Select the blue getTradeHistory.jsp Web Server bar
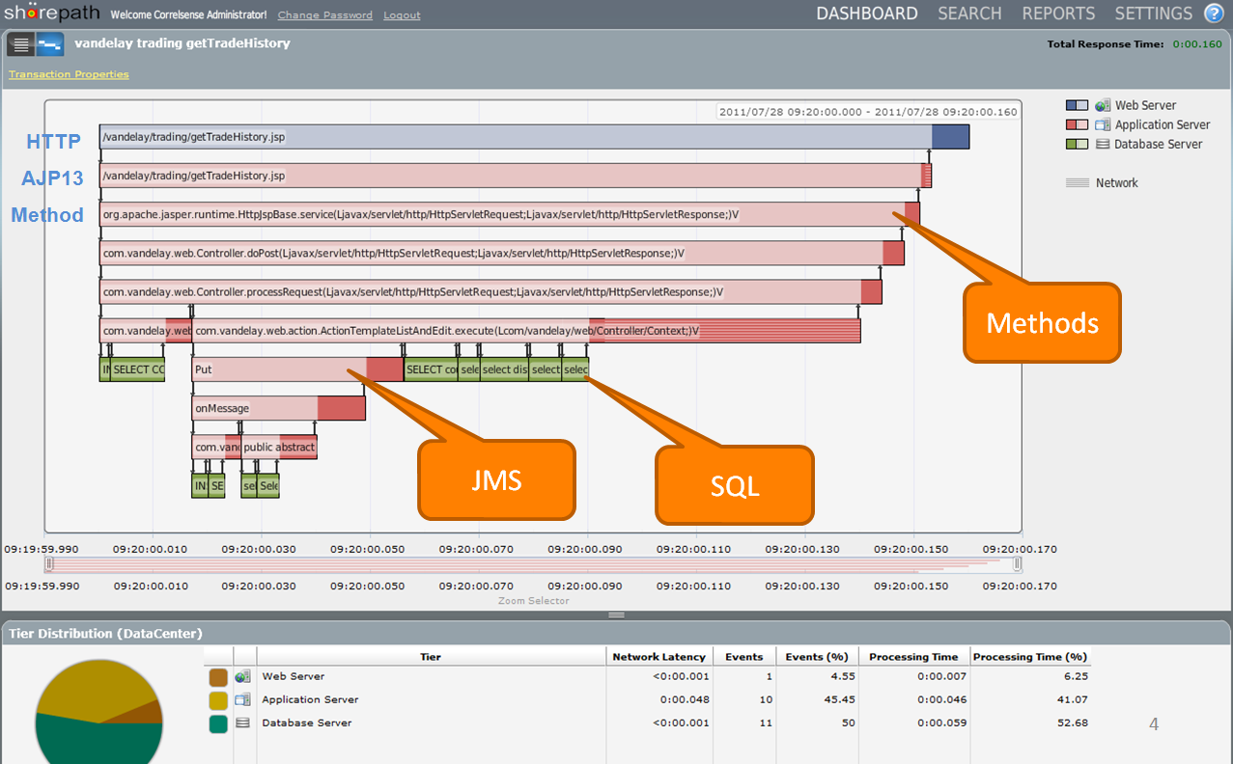1233x764 pixels. point(534,137)
